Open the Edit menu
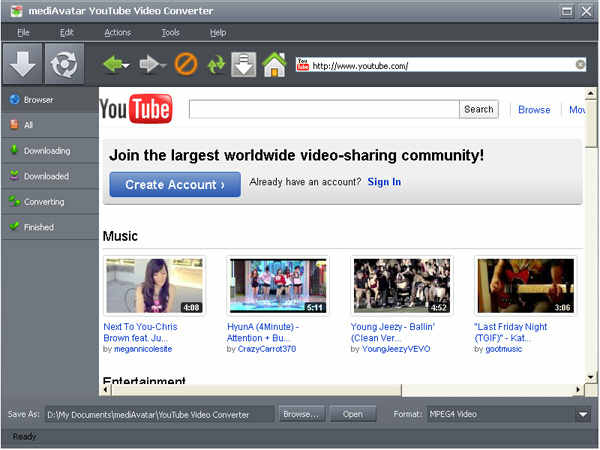600x450 pixels. coord(67,33)
